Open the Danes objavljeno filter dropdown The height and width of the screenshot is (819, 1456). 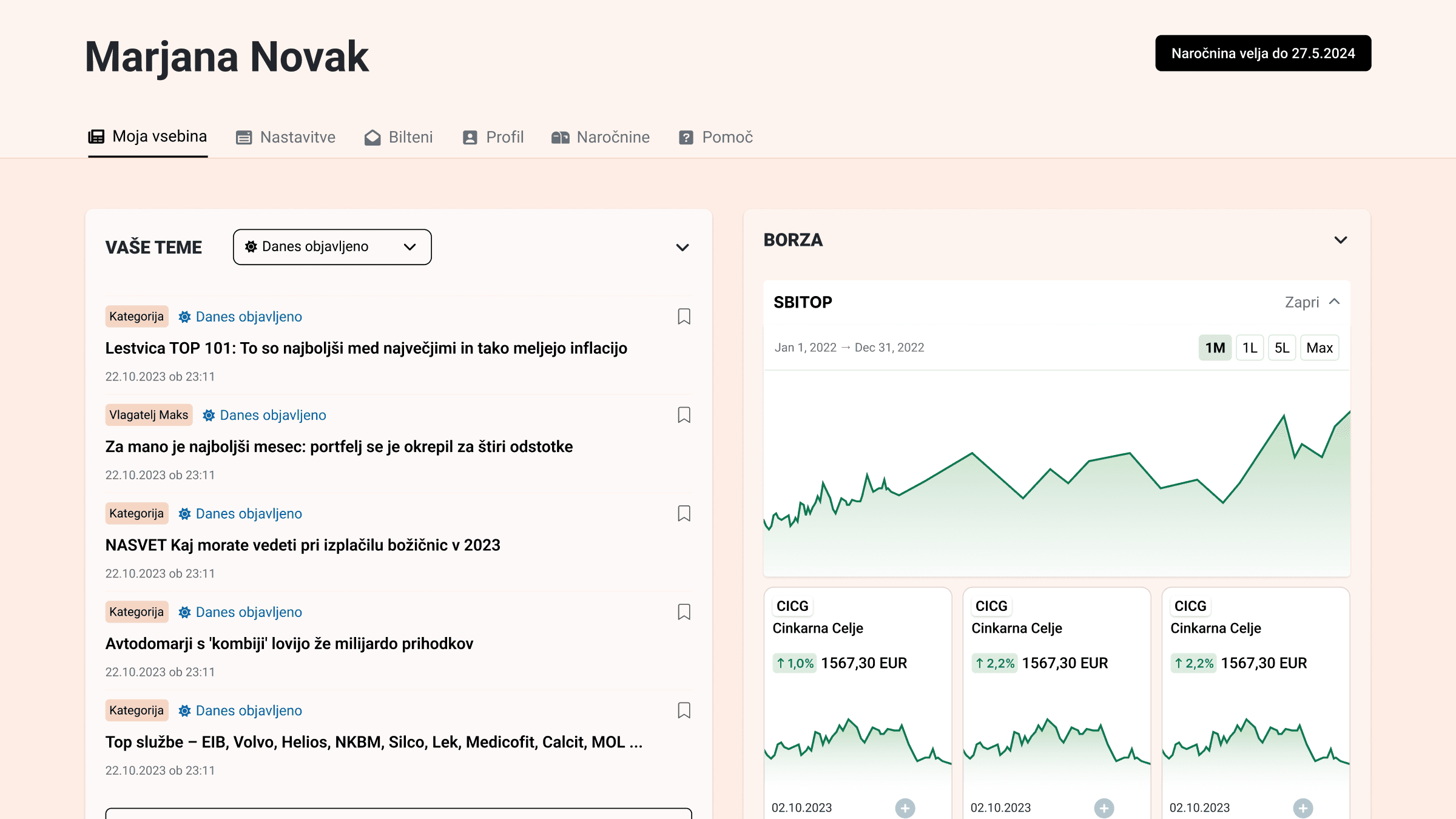(x=332, y=247)
